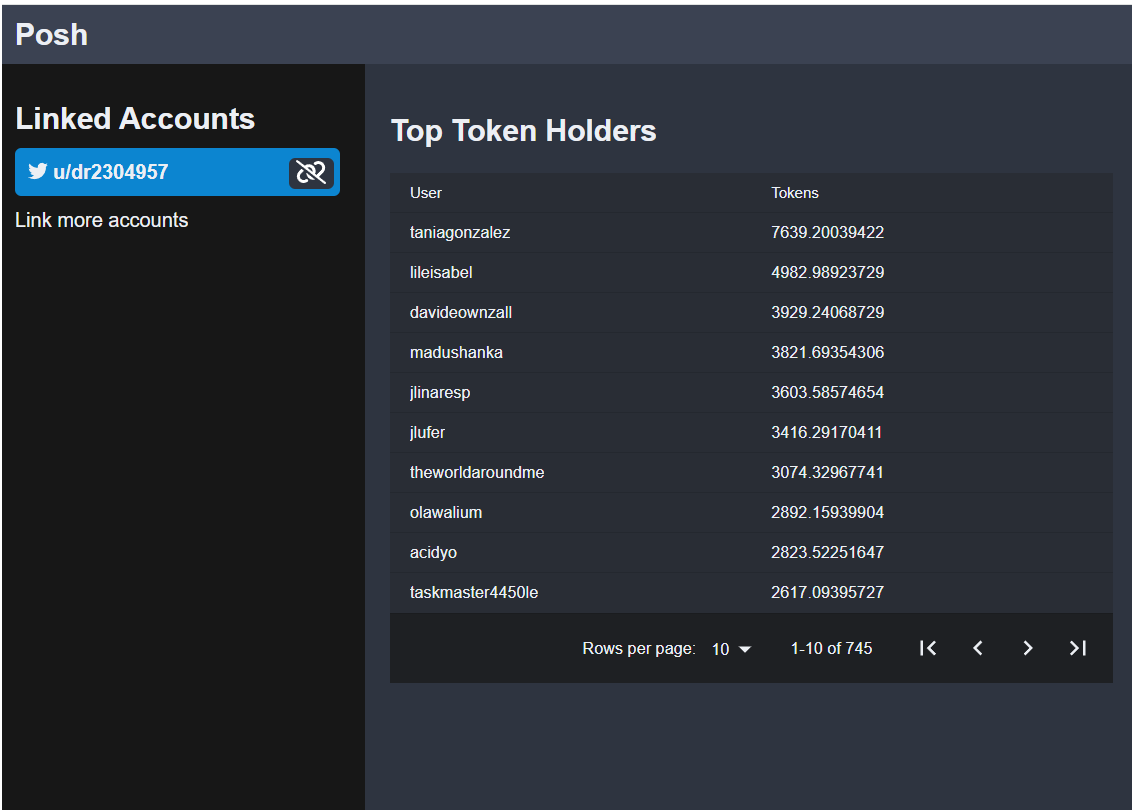This screenshot has height=812, width=1134.
Task: Select user lileisabel
Action: [x=441, y=273]
